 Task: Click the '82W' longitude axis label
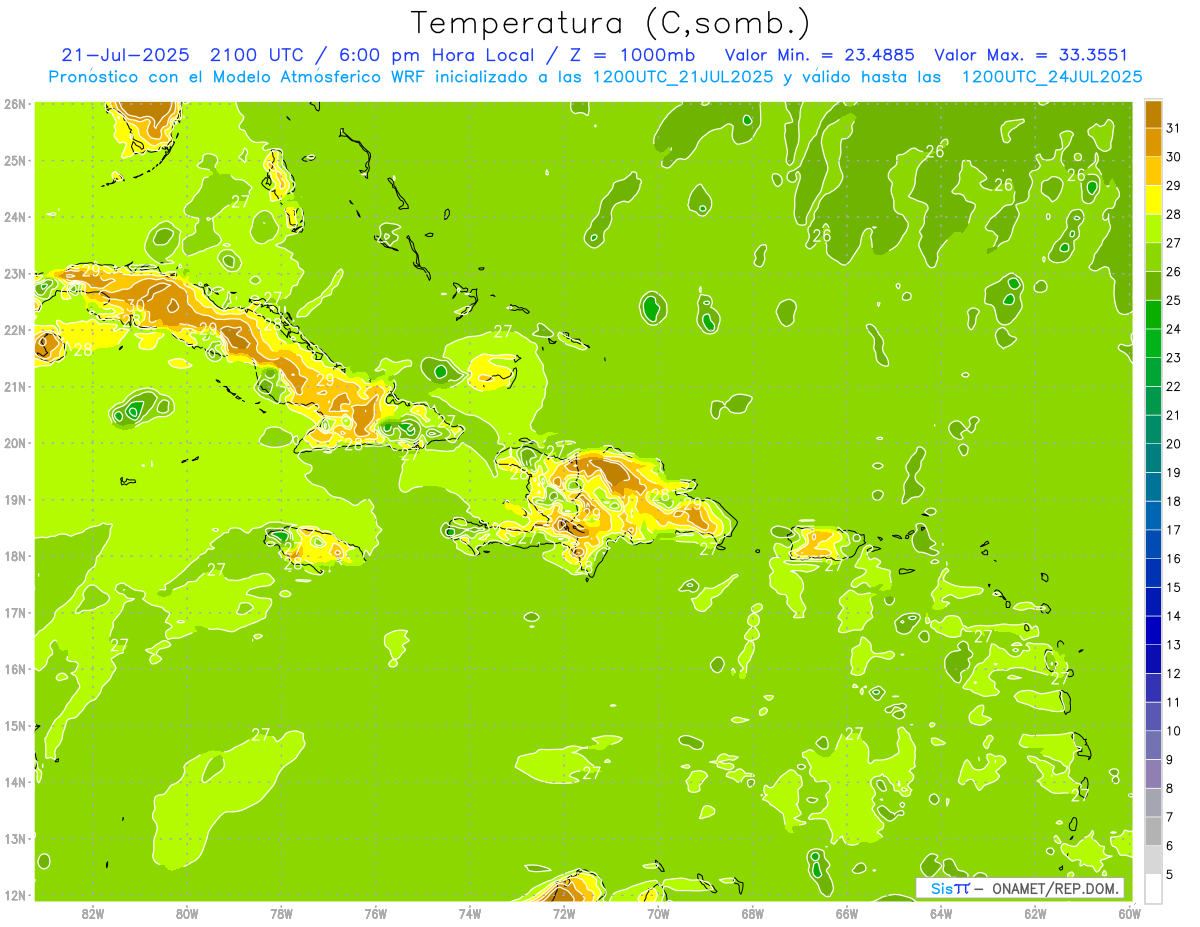pyautogui.click(x=93, y=912)
